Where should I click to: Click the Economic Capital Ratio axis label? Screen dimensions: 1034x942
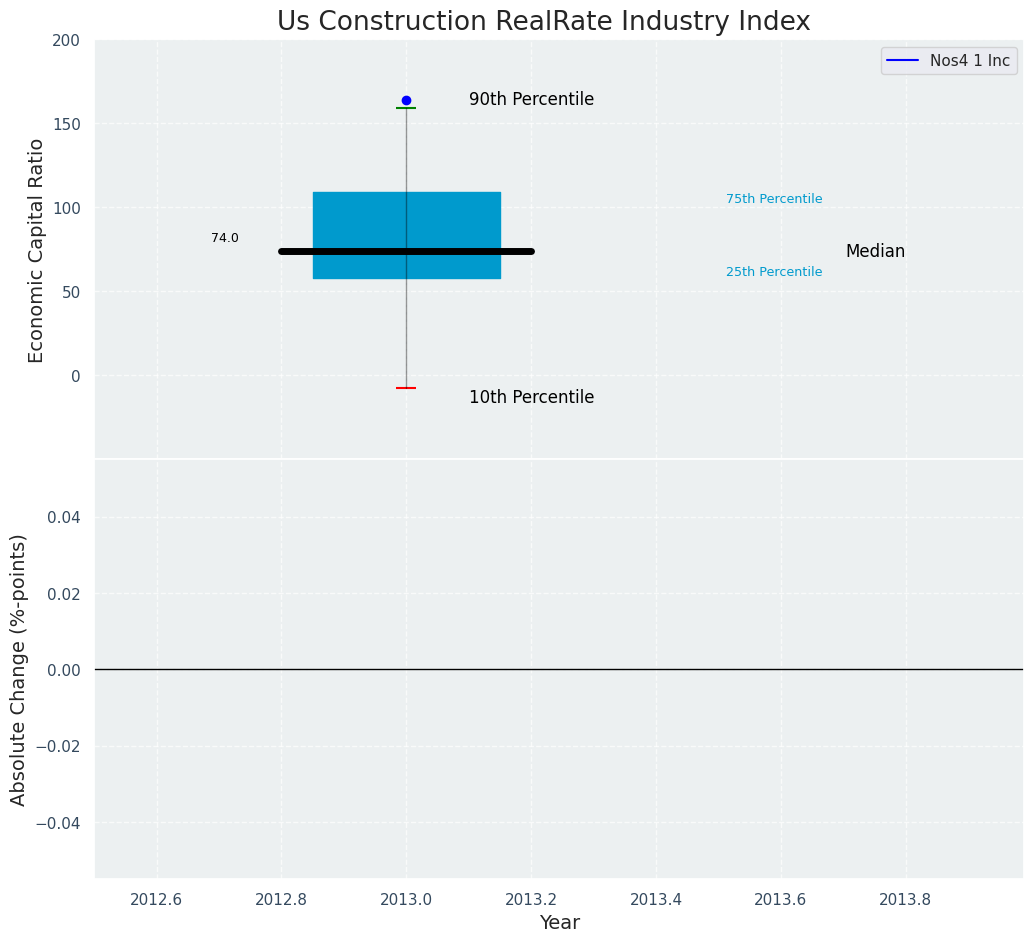pyautogui.click(x=36, y=251)
